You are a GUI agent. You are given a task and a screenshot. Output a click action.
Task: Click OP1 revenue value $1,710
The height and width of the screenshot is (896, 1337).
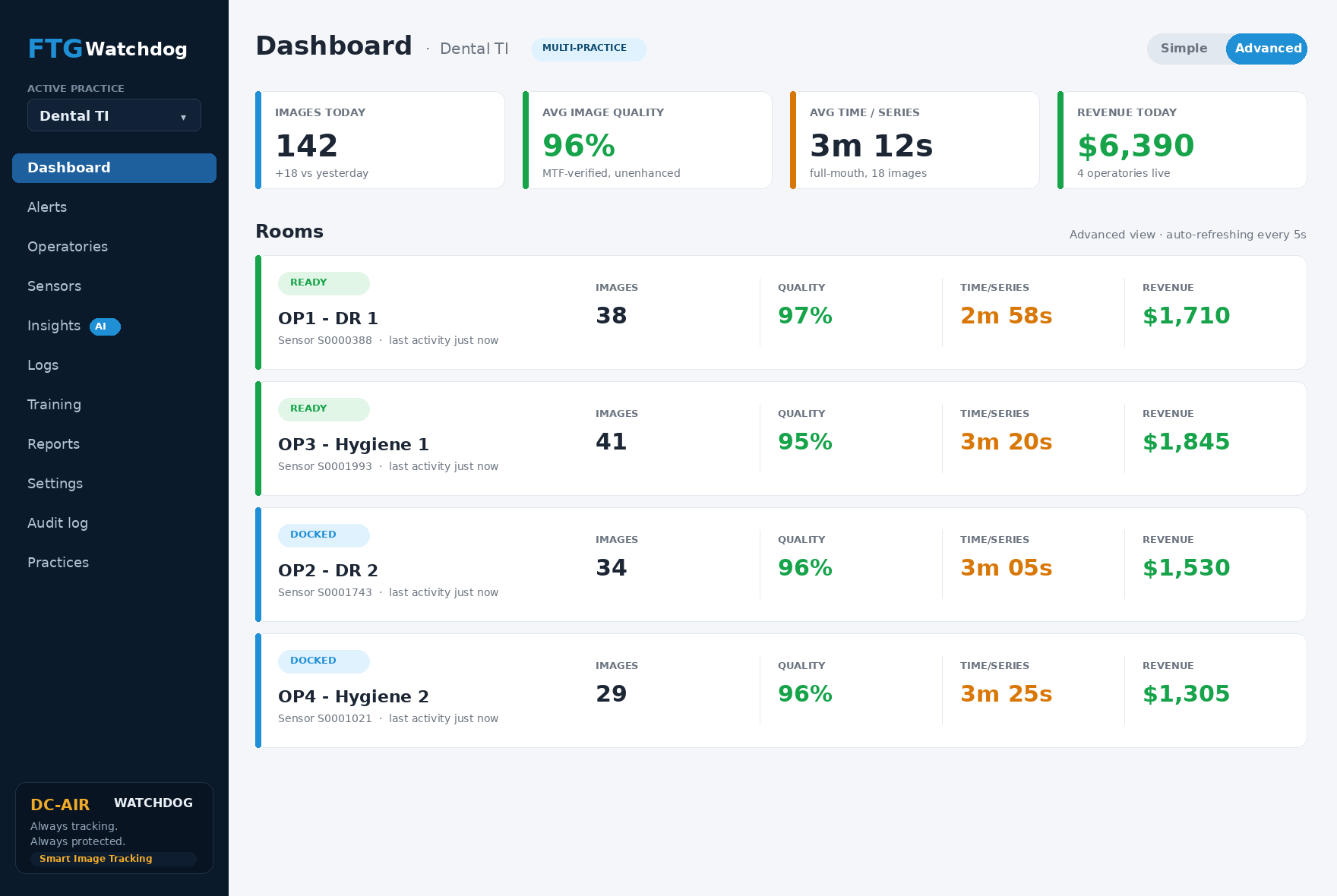(1187, 316)
